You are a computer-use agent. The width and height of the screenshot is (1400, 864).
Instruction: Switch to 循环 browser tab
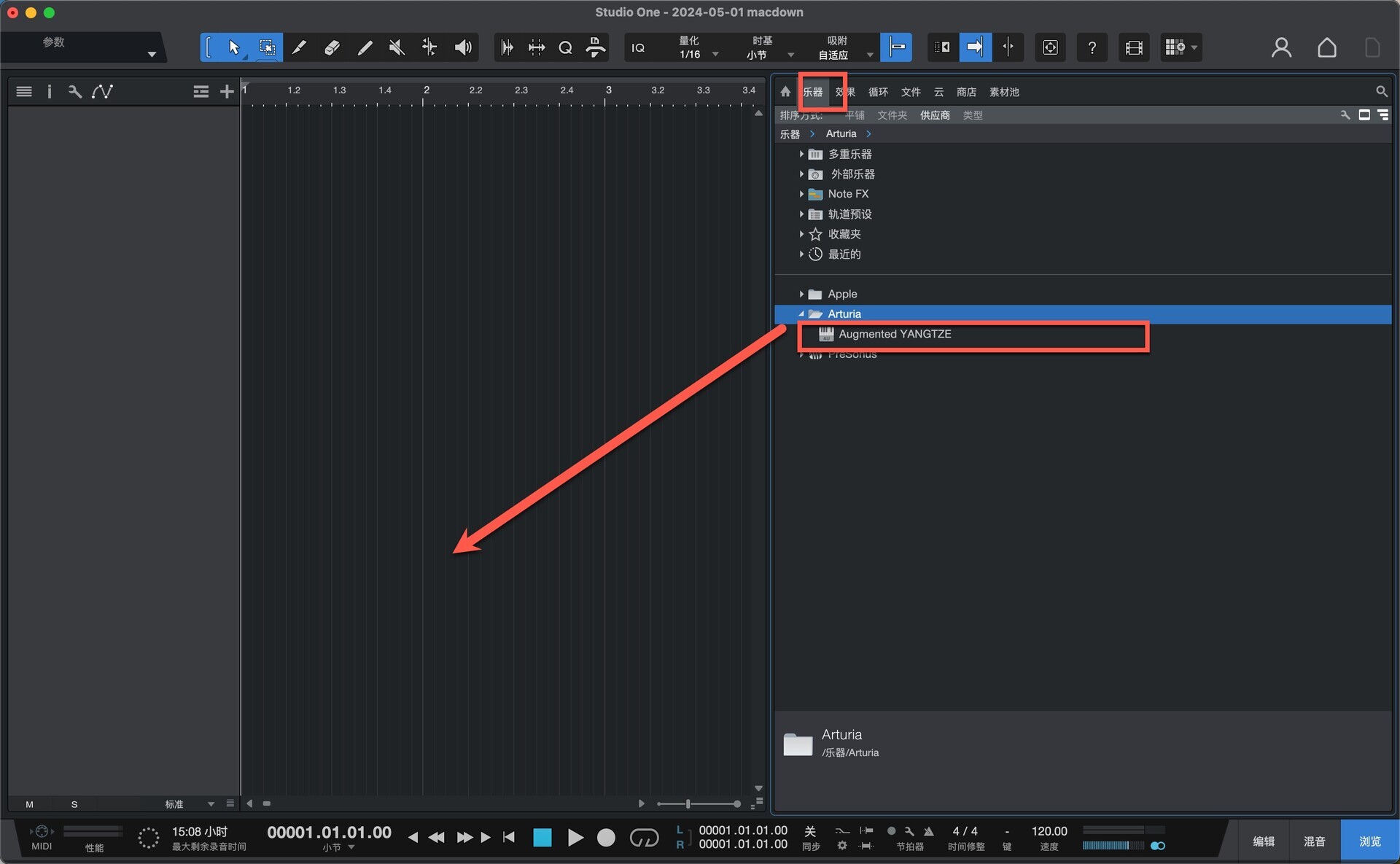point(878,92)
